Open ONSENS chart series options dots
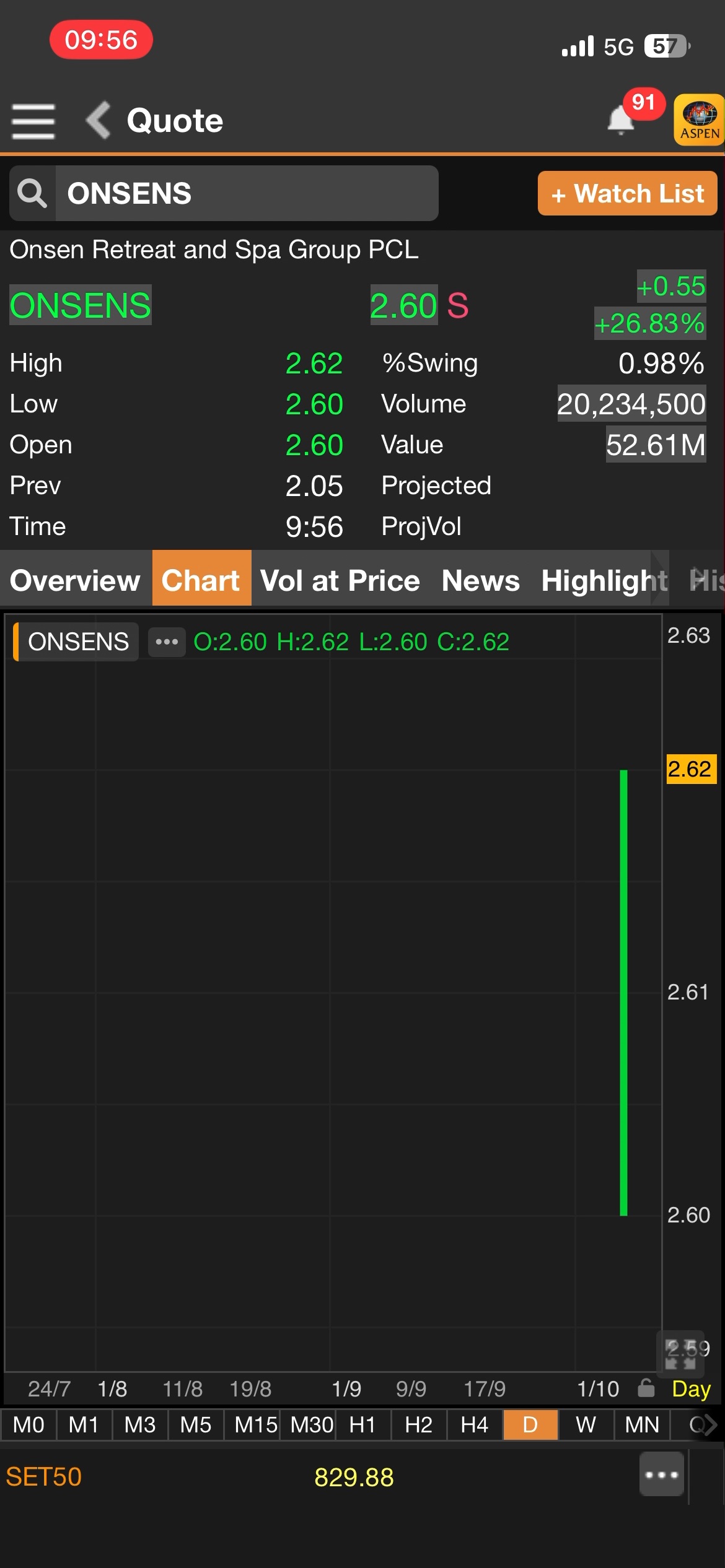Viewport: 725px width, 1568px height. (x=167, y=642)
